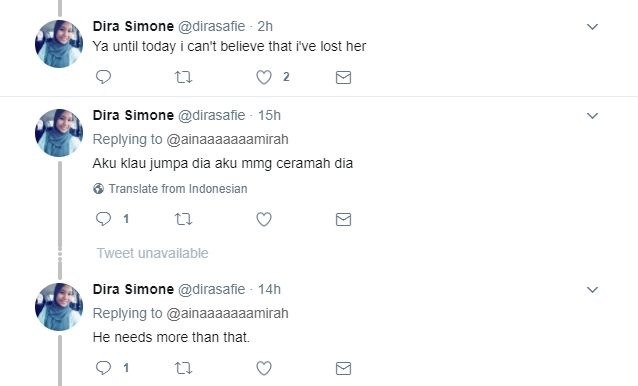This screenshot has height=386, width=638.
Task: Like the tweet posted 2h ago
Action: click(264, 77)
